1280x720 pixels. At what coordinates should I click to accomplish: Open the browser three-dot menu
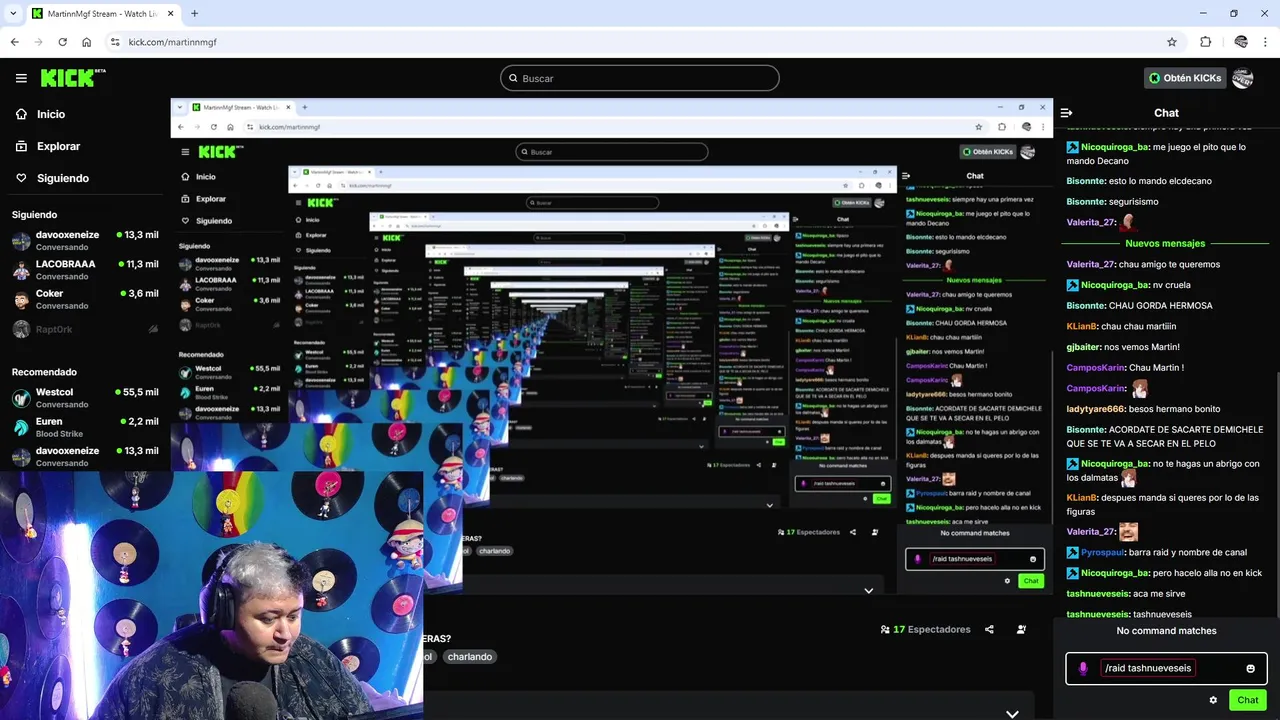pyautogui.click(x=1266, y=42)
